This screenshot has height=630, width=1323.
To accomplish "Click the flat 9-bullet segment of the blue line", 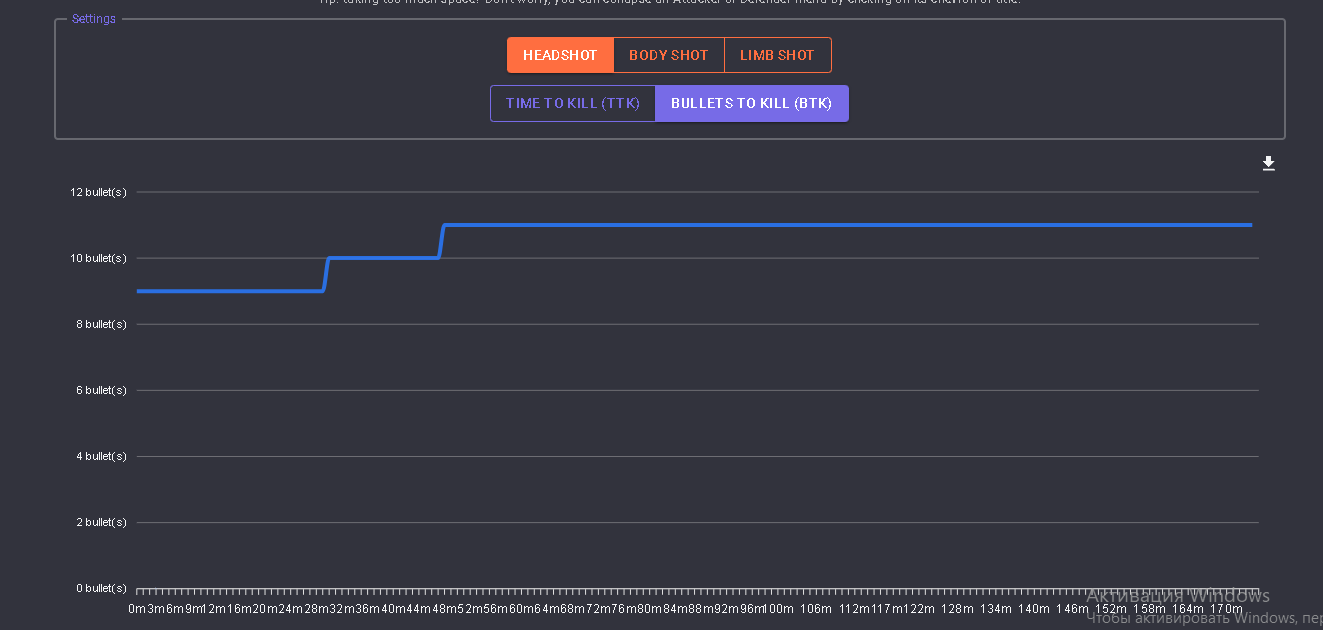I will (x=230, y=291).
